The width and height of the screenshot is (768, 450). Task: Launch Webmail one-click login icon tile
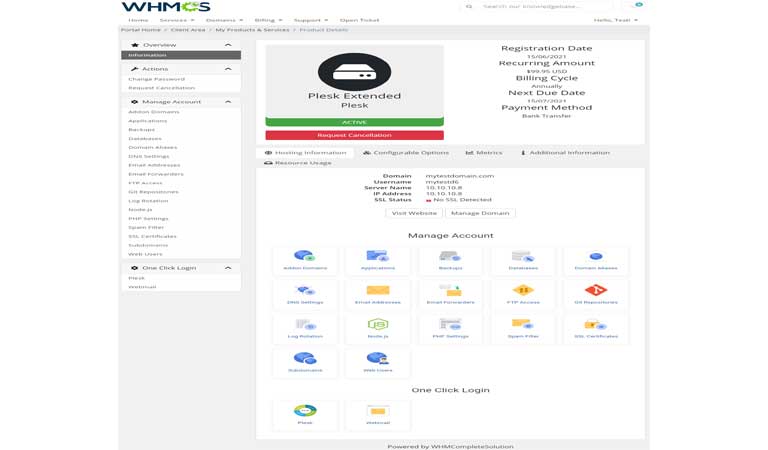378,415
